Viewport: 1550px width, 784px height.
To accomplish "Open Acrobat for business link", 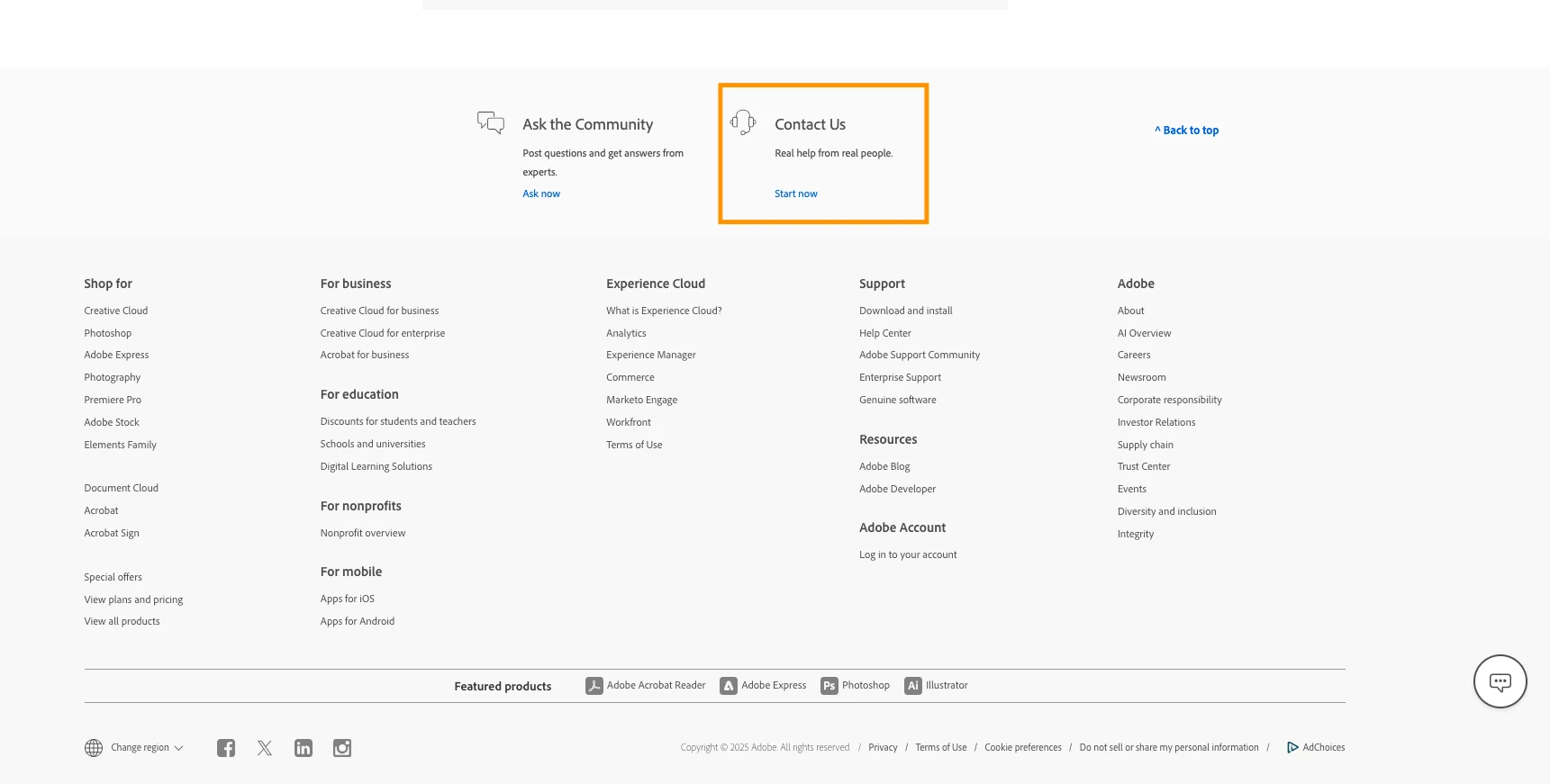I will coord(365,355).
